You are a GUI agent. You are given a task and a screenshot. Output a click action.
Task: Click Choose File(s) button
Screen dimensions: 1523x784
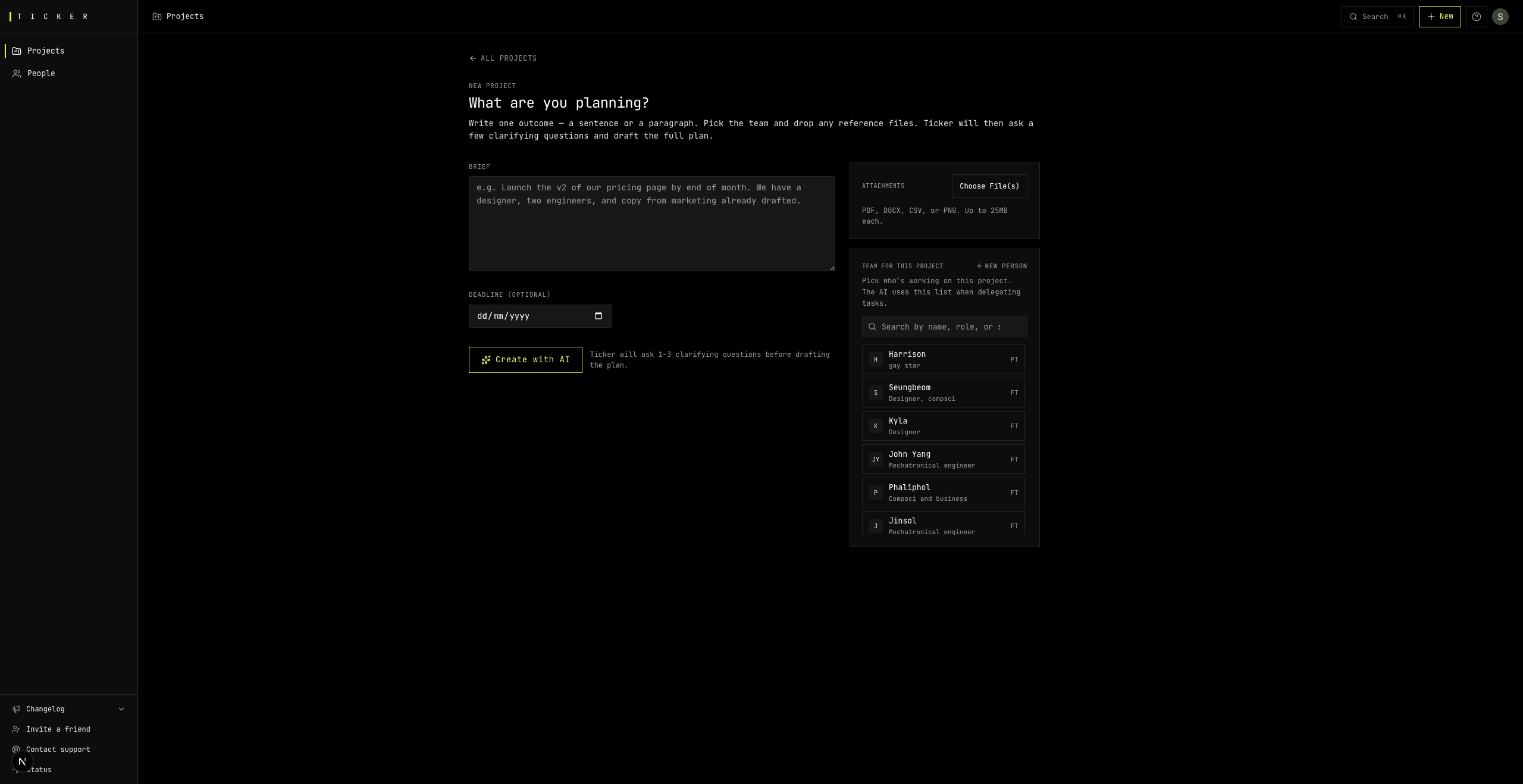click(x=989, y=186)
